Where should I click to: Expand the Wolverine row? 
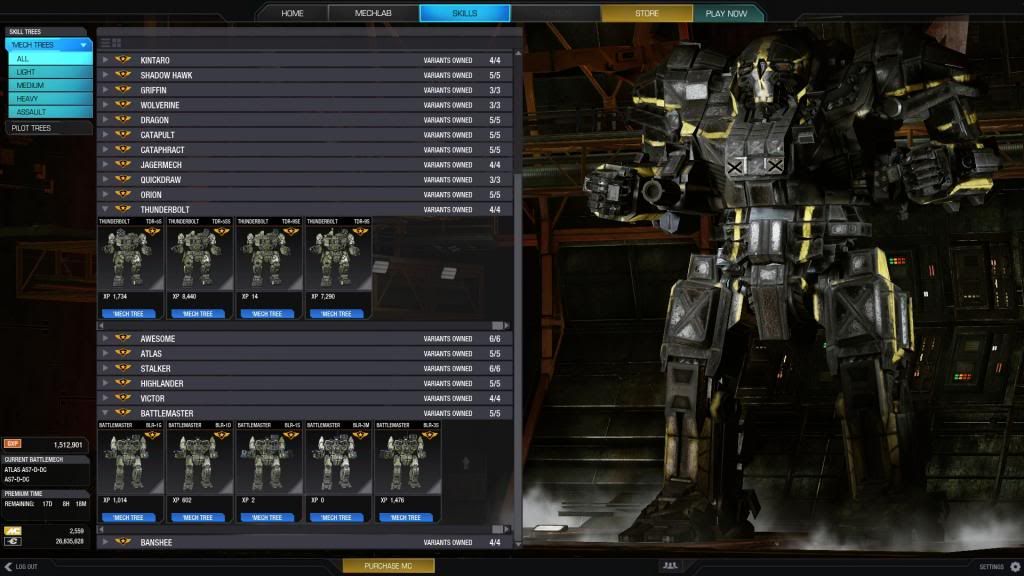coord(105,104)
